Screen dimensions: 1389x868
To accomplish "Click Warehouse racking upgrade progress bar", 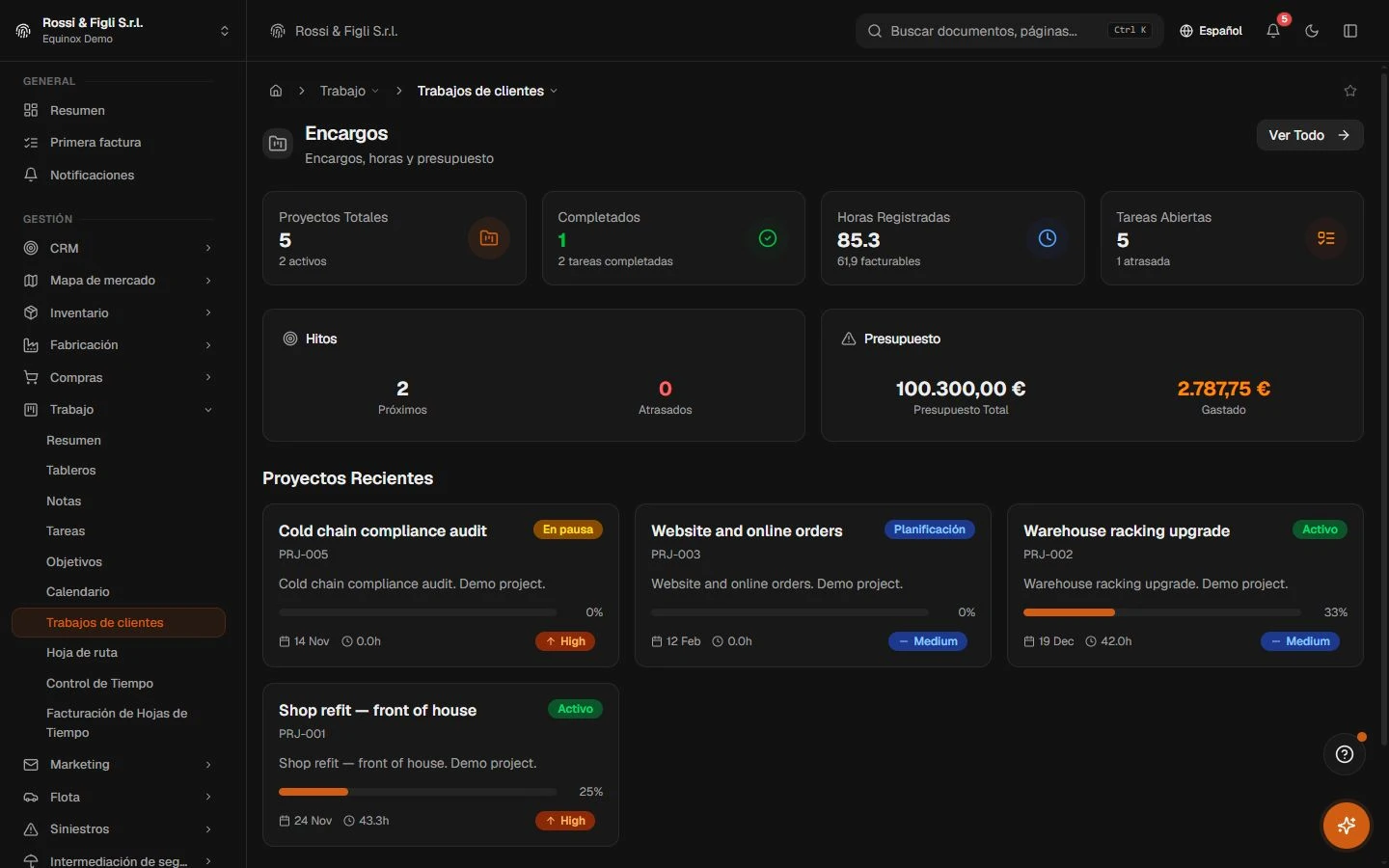I will point(1161,612).
